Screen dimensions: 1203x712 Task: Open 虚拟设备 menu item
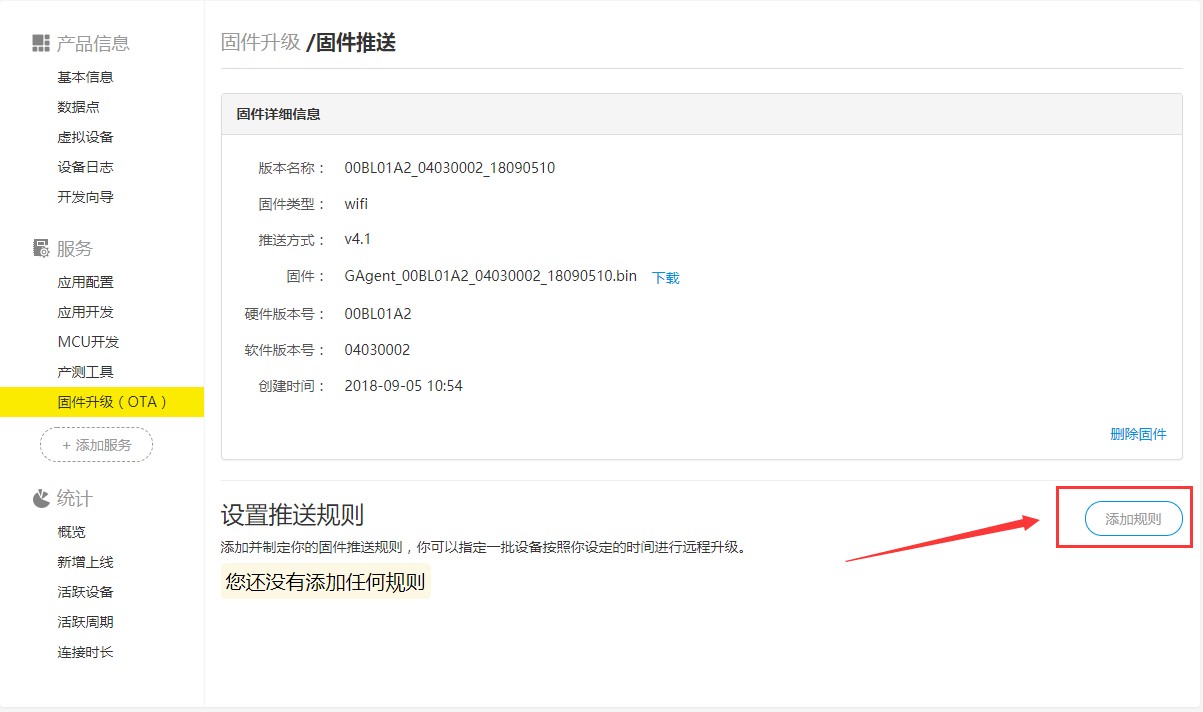point(85,137)
